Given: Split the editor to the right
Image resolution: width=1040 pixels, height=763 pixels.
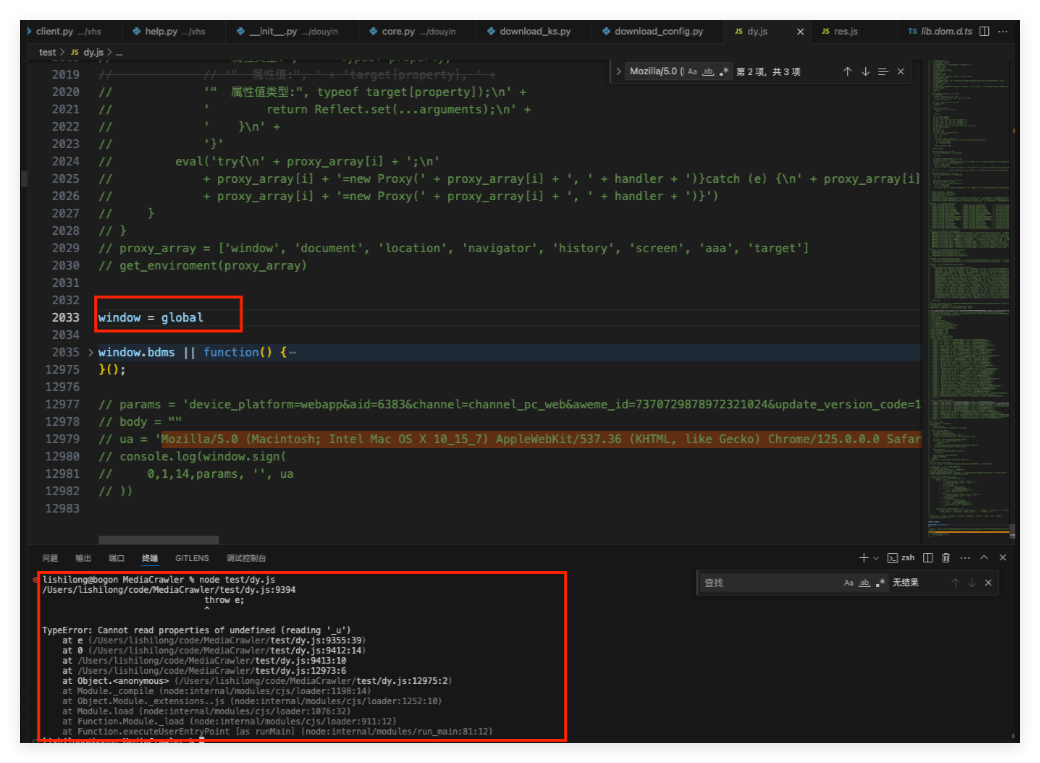Looking at the screenshot, I should point(984,31).
